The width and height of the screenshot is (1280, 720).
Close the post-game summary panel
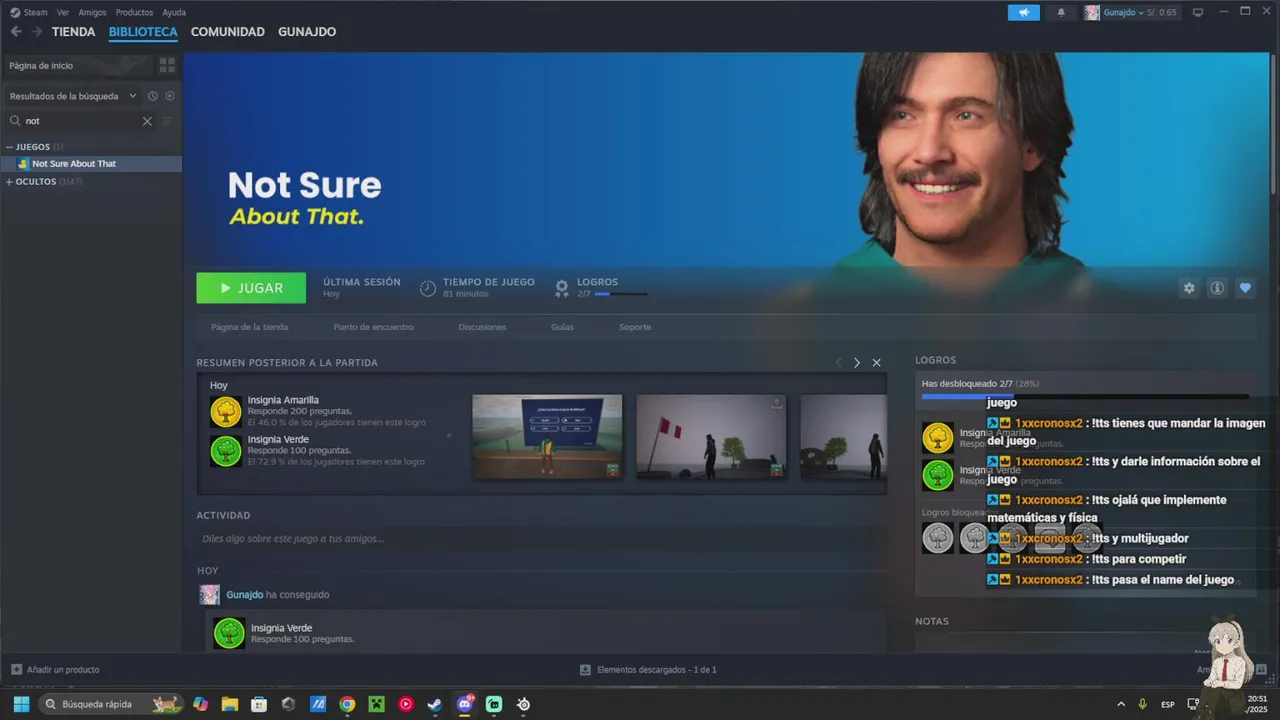pyautogui.click(x=876, y=362)
